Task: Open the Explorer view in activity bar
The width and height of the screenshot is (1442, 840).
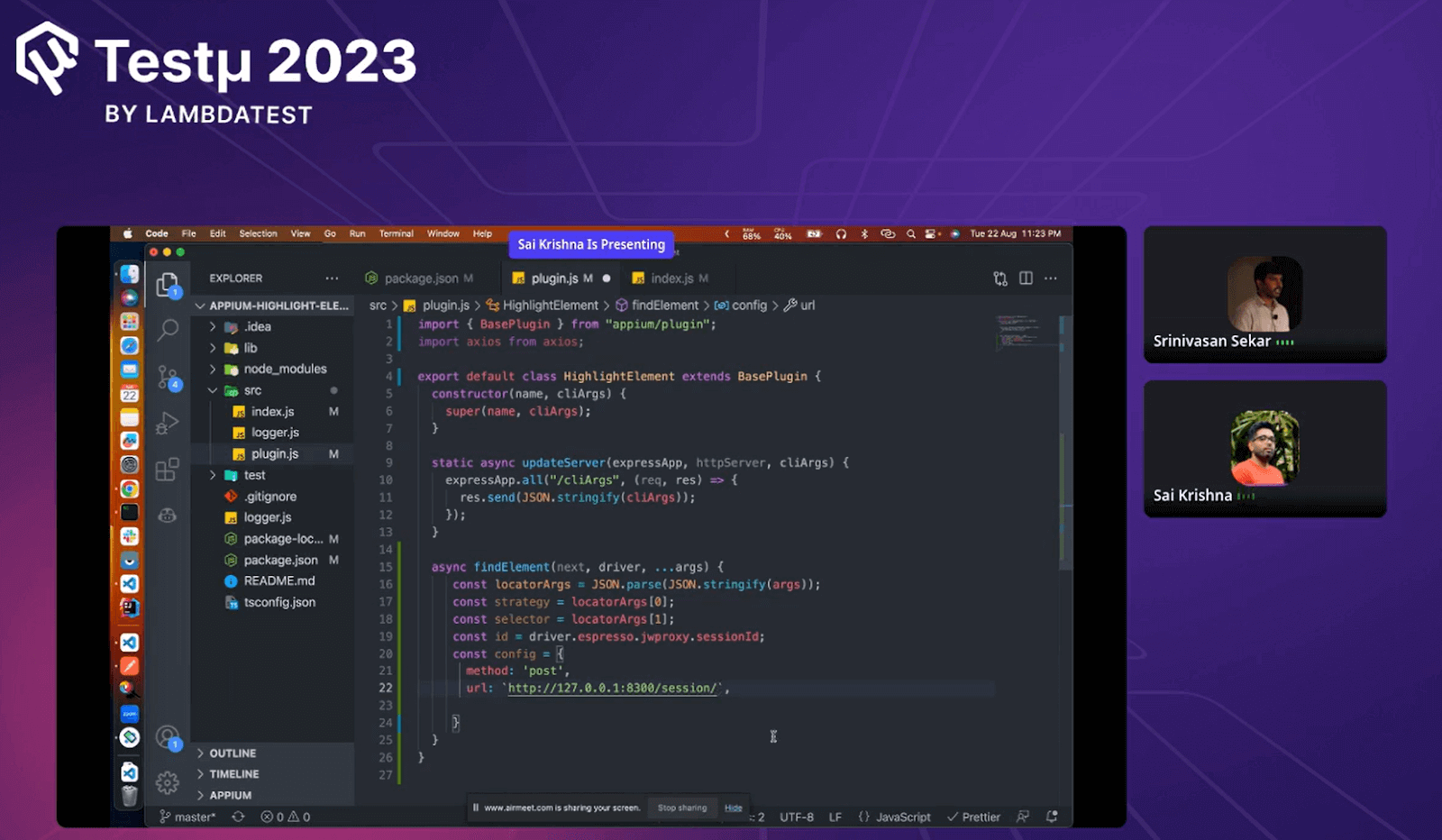Action: pos(168,285)
